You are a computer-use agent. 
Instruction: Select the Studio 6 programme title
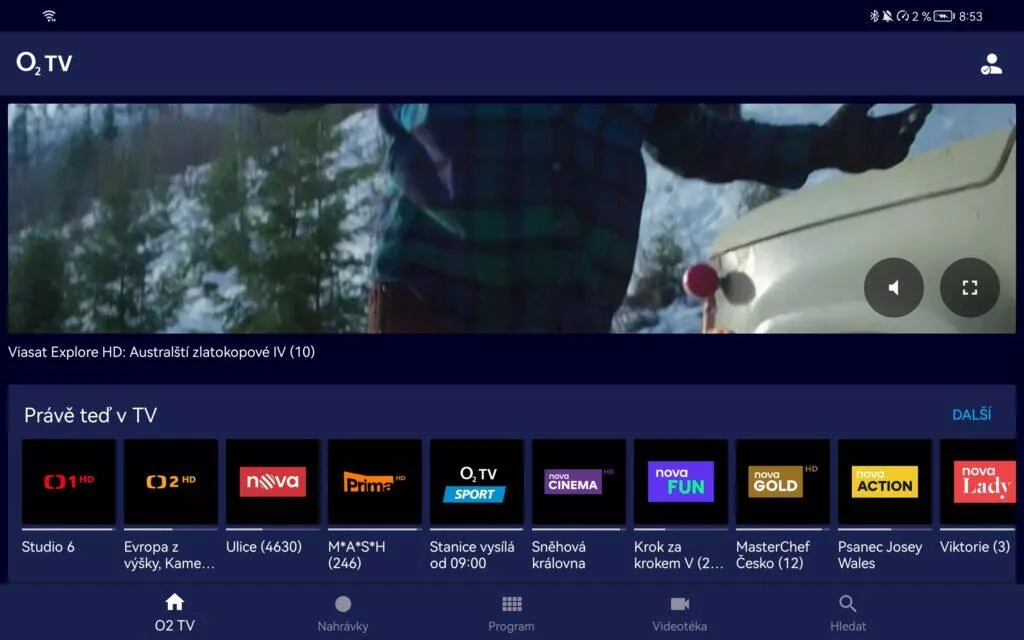(x=48, y=547)
